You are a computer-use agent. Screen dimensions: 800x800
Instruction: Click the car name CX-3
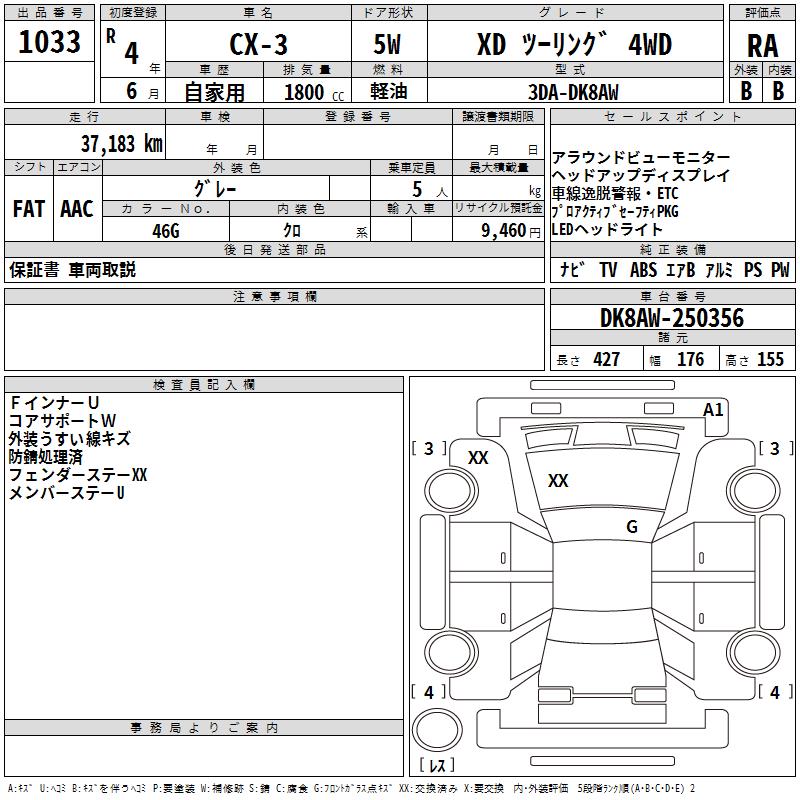click(258, 44)
